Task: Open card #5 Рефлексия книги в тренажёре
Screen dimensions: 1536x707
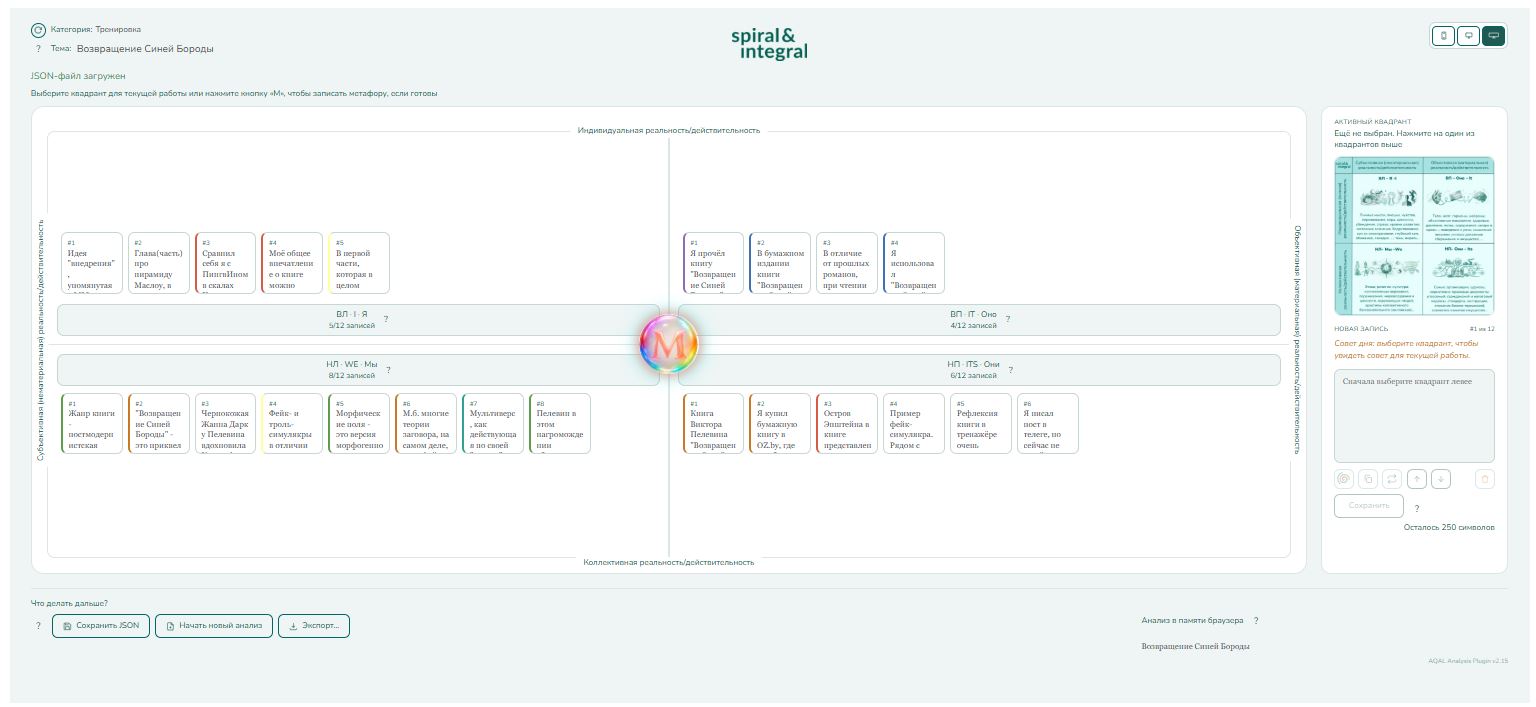Action: [981, 424]
